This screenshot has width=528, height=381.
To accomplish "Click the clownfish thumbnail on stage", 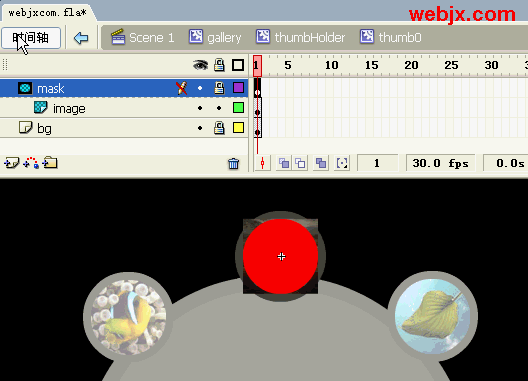I will (128, 317).
